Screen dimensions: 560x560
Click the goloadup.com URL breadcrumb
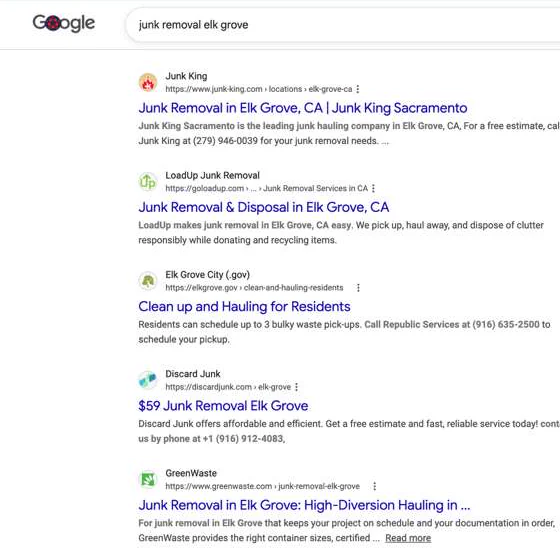[x=266, y=188]
